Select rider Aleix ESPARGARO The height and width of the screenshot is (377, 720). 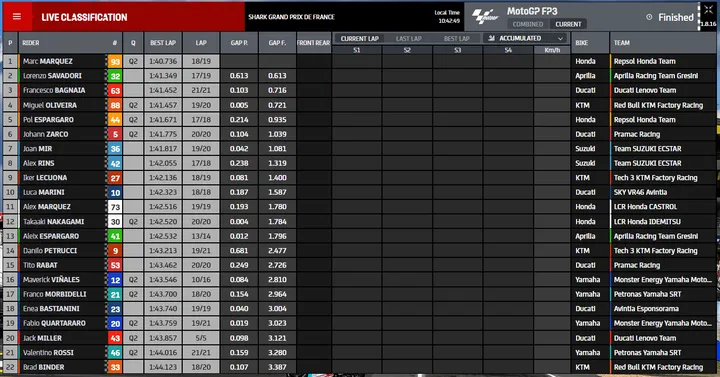pos(51,236)
